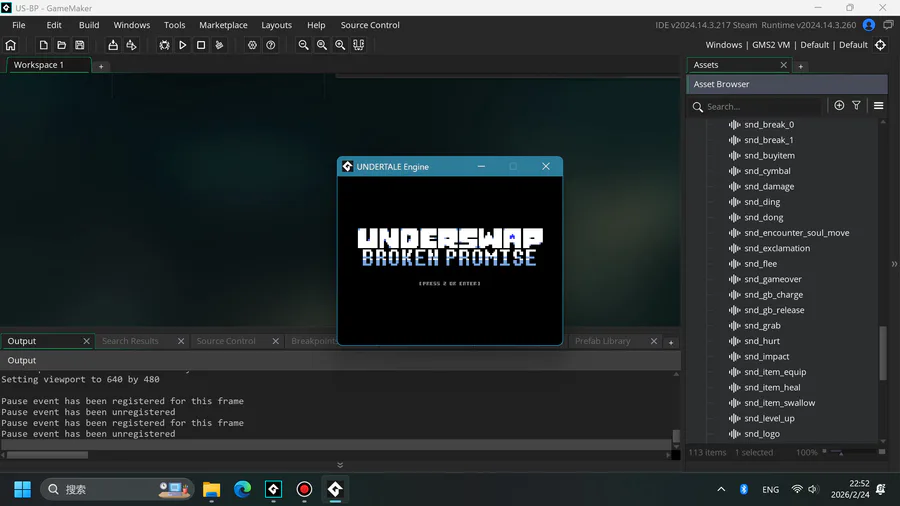
Task: Click the Windows Start button
Action: (x=22, y=489)
